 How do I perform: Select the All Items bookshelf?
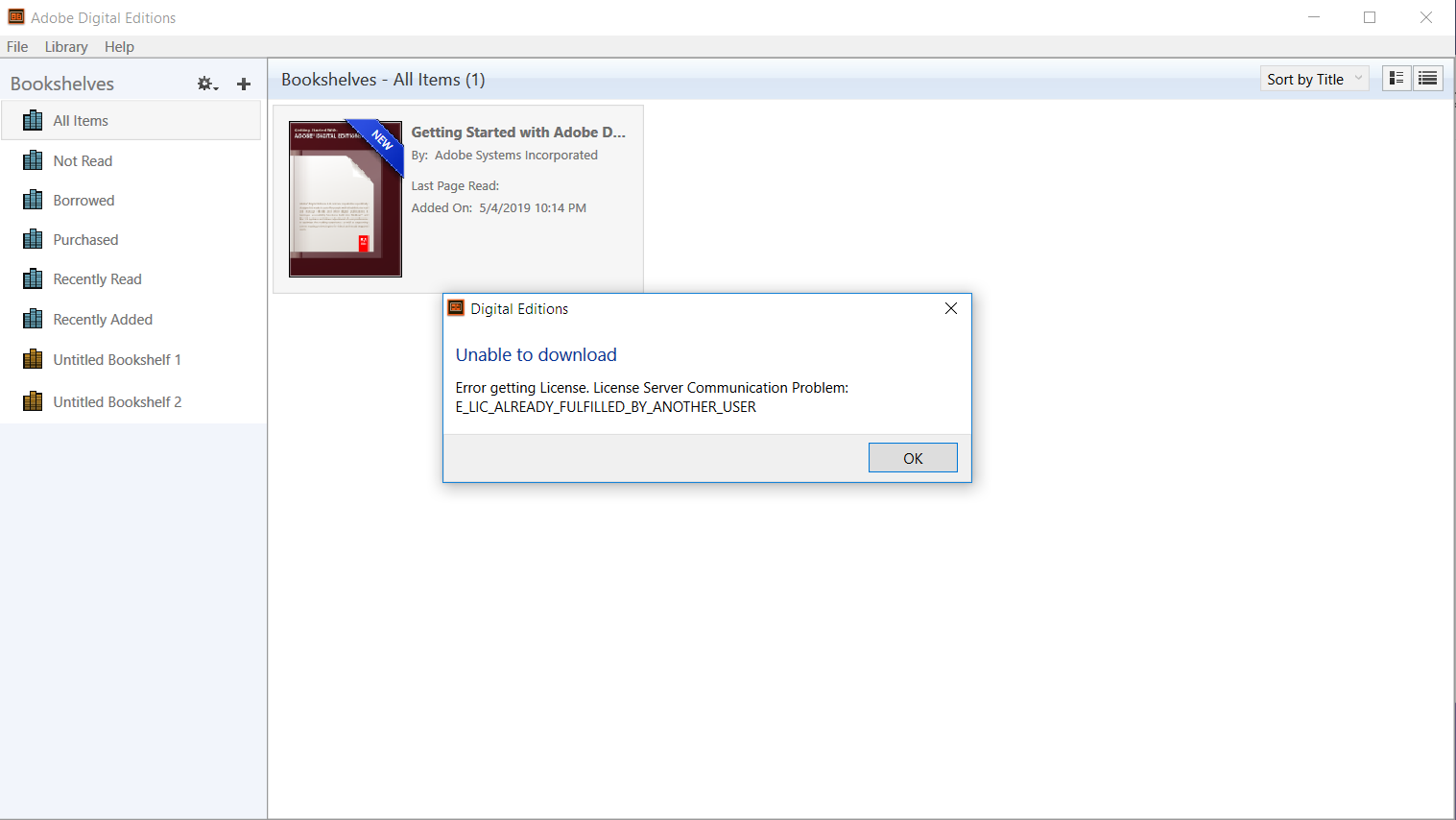pyautogui.click(x=131, y=120)
